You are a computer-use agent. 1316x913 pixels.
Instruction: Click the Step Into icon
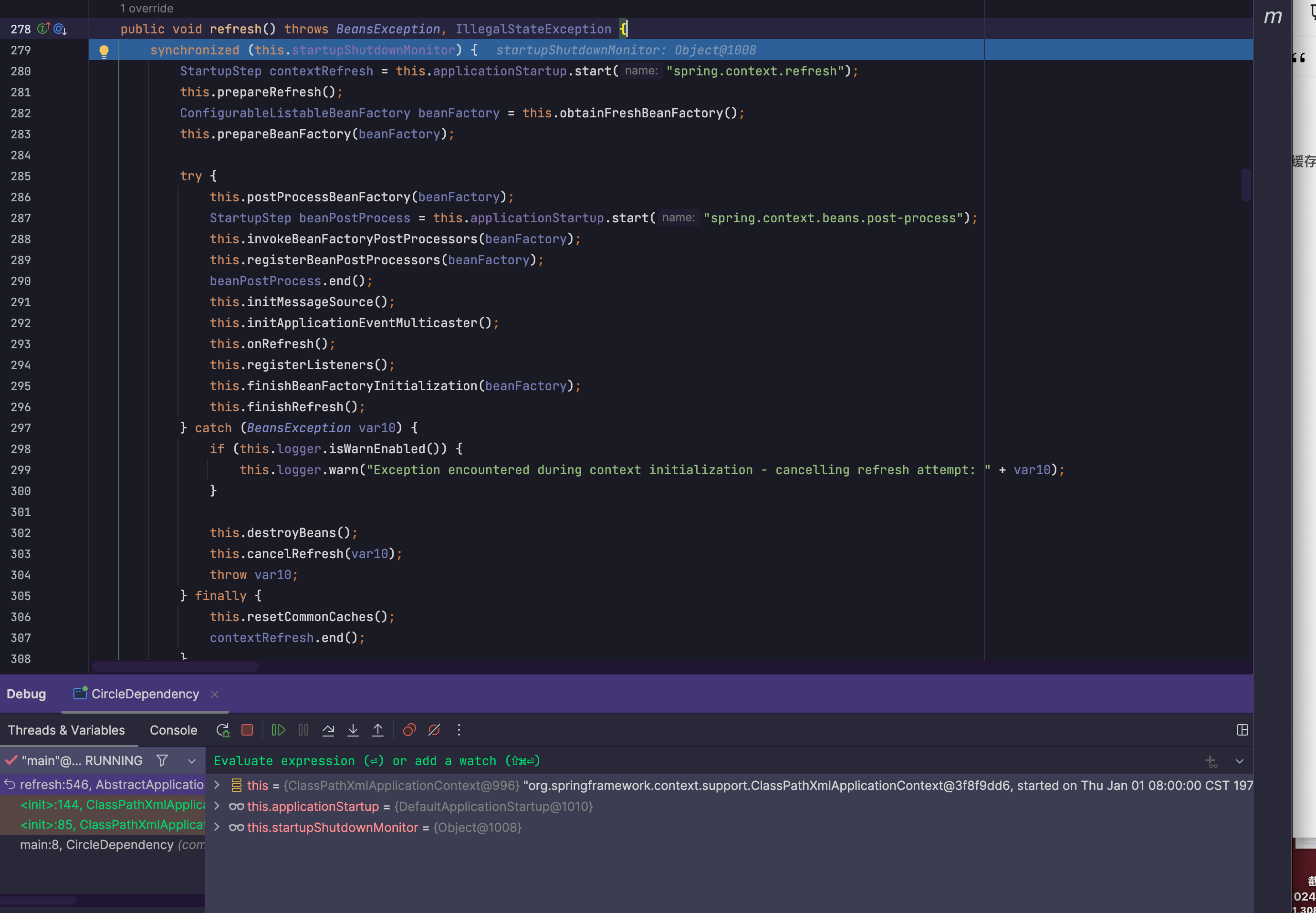coord(353,730)
